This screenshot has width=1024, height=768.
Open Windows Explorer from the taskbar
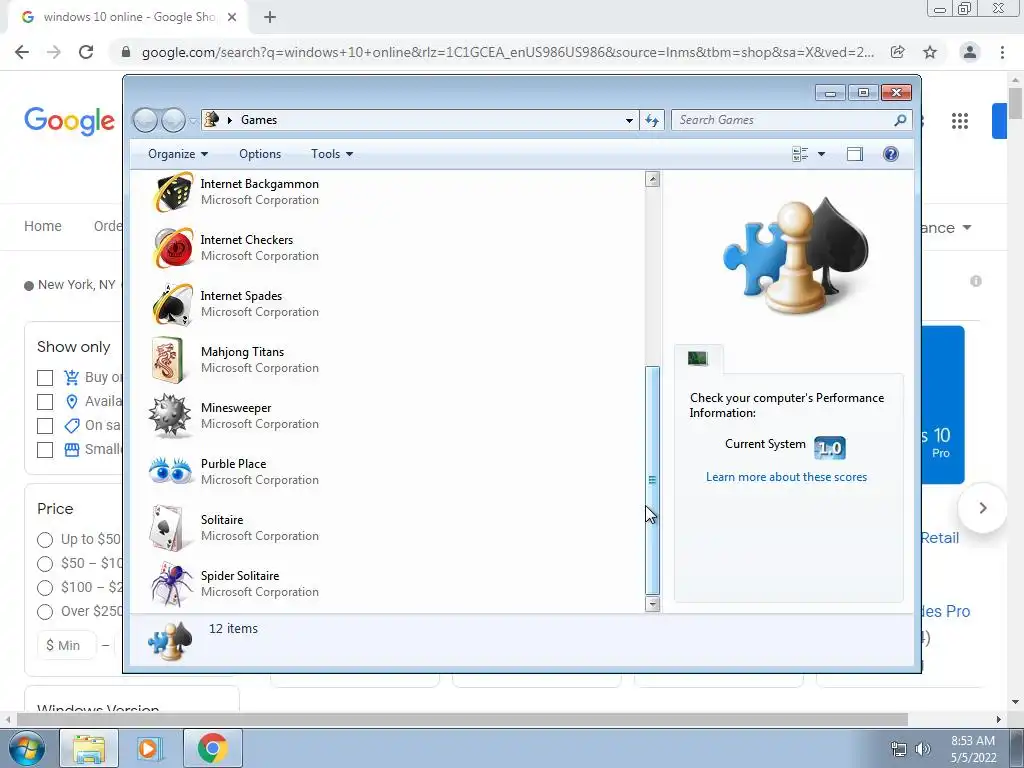pos(89,748)
